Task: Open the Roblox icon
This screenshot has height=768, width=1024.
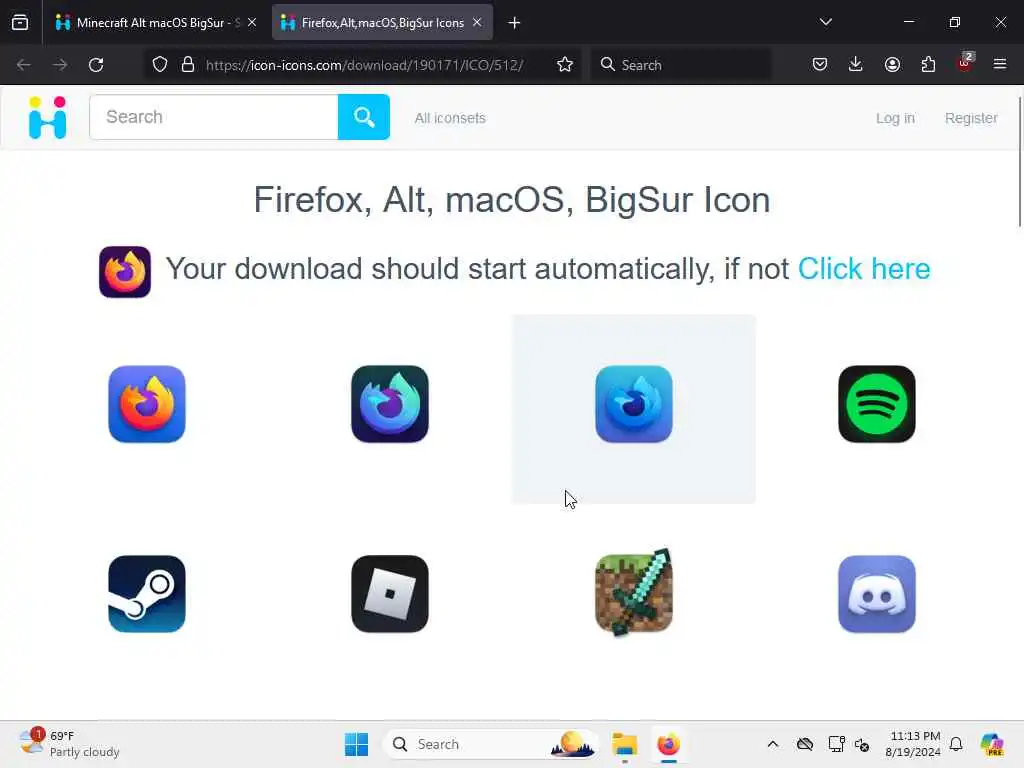Action: [390, 594]
